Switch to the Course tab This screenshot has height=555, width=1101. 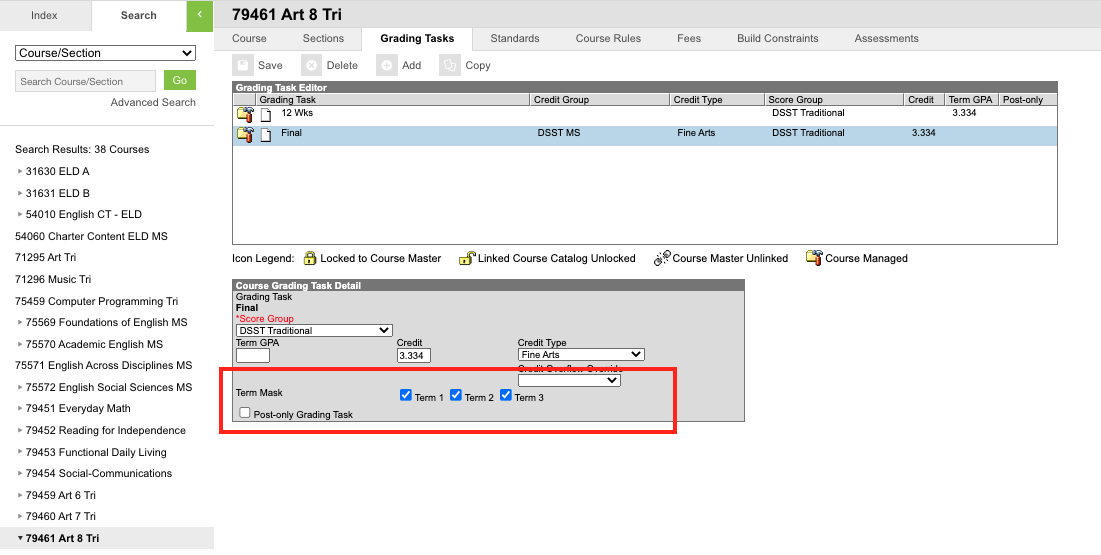click(x=249, y=39)
